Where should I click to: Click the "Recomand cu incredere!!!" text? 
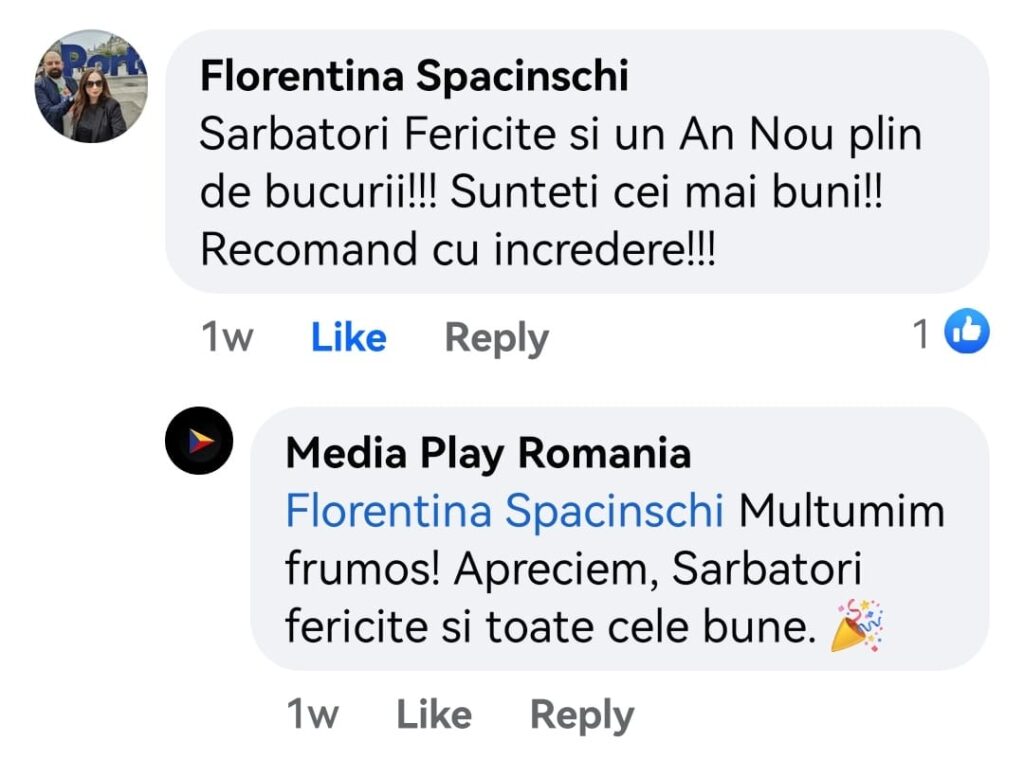click(x=458, y=251)
